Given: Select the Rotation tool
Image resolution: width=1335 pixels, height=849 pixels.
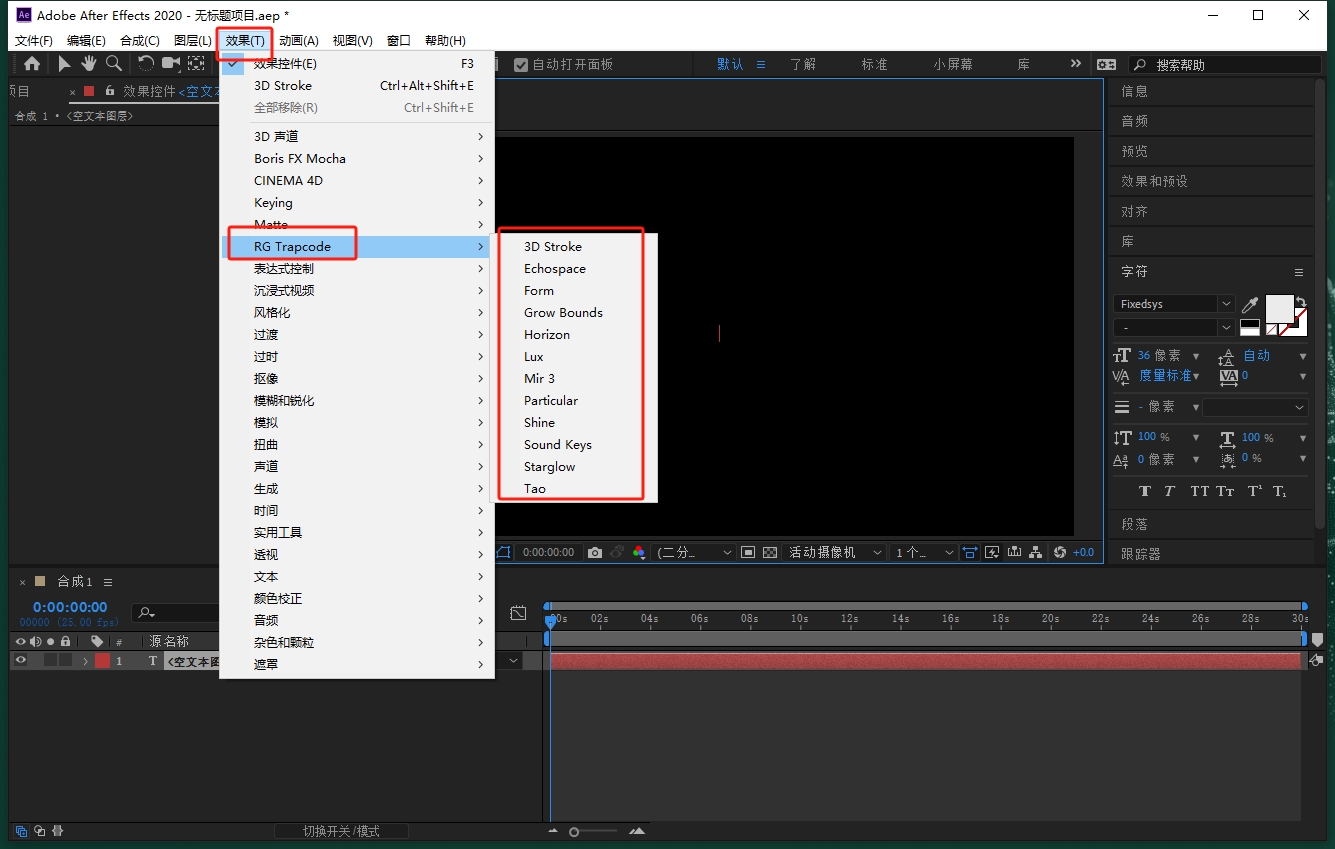Looking at the screenshot, I should click(x=146, y=64).
